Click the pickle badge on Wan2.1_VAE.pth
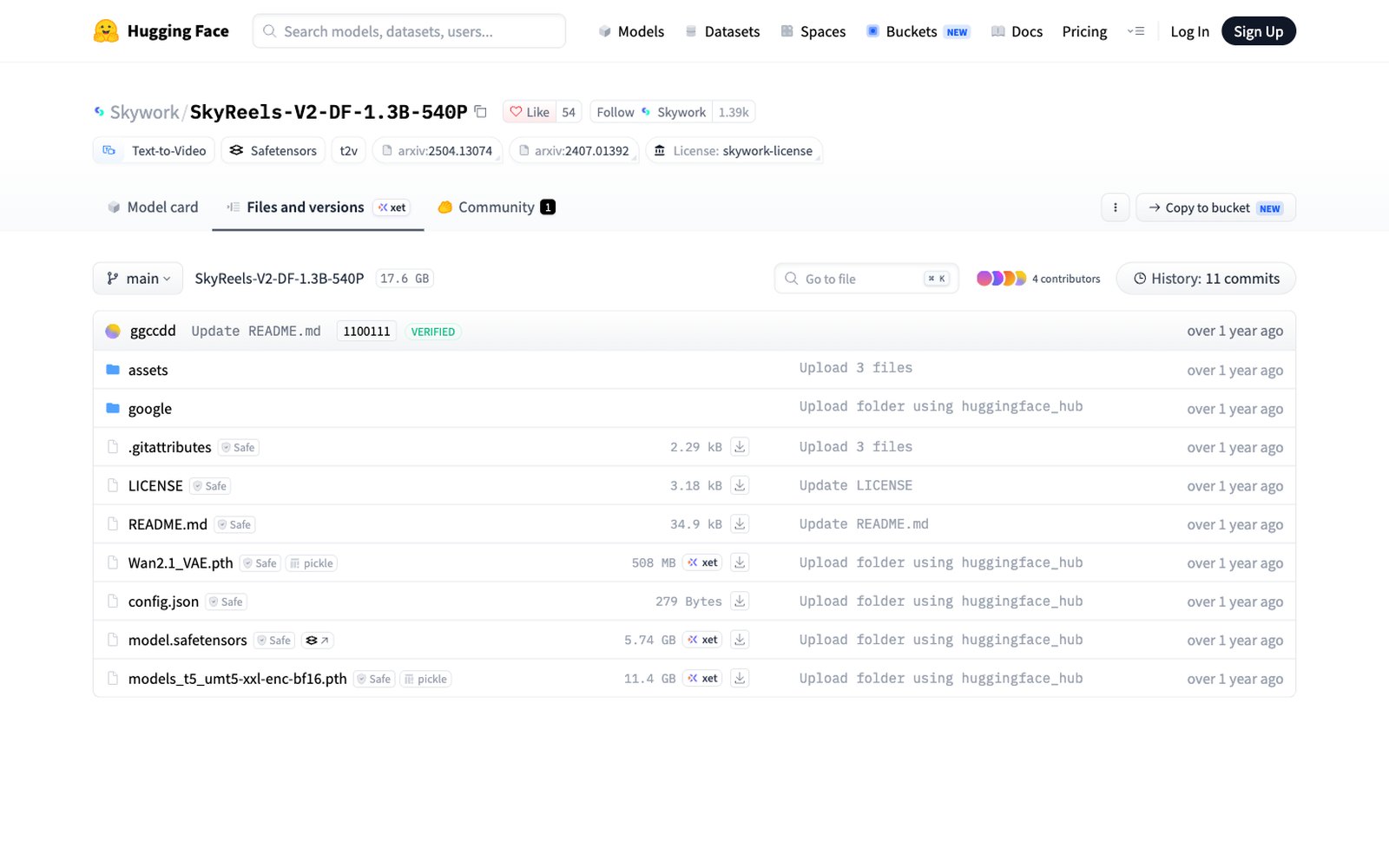1389x868 pixels. (x=312, y=563)
